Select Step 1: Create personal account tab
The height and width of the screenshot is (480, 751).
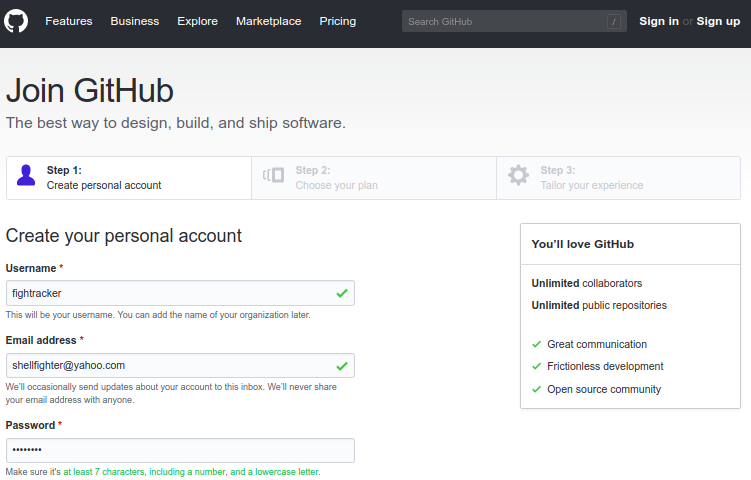click(129, 178)
